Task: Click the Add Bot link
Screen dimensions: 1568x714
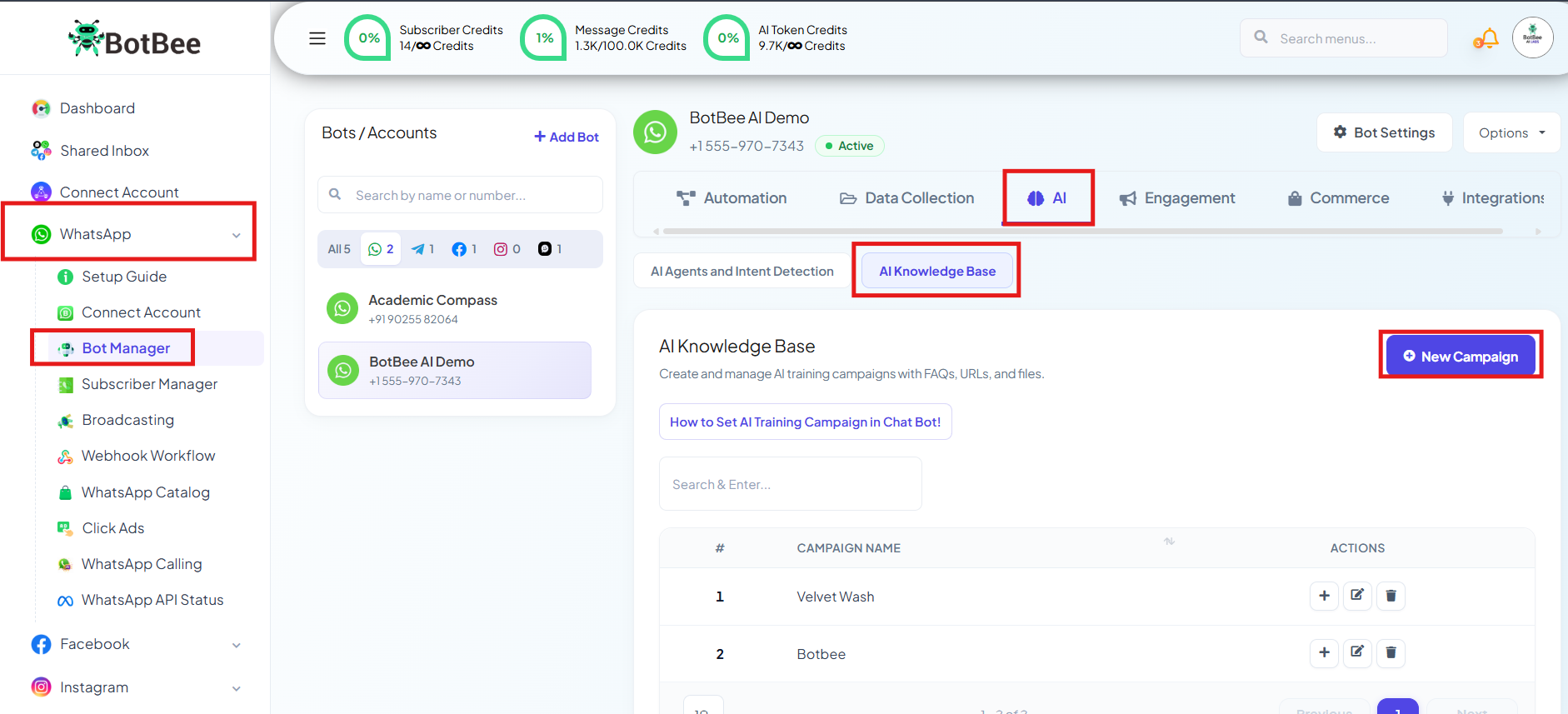Action: pos(567,137)
